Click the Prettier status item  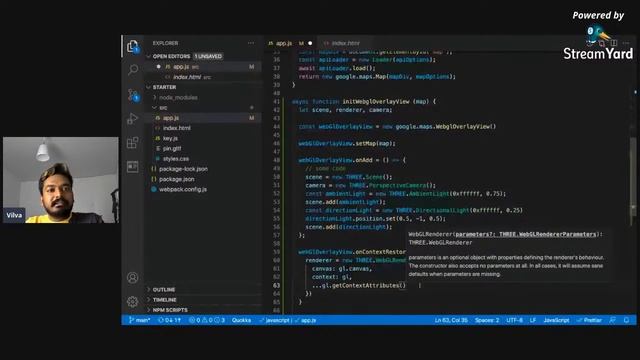click(x=589, y=320)
